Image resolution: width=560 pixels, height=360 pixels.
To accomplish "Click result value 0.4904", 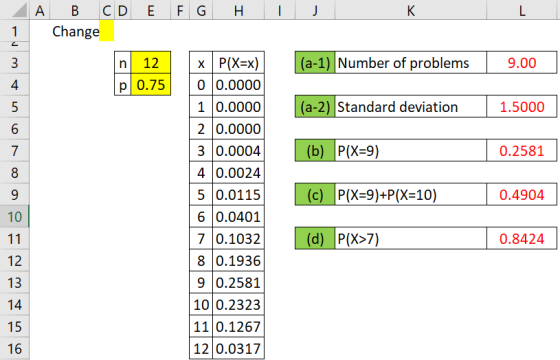I will point(522,195).
